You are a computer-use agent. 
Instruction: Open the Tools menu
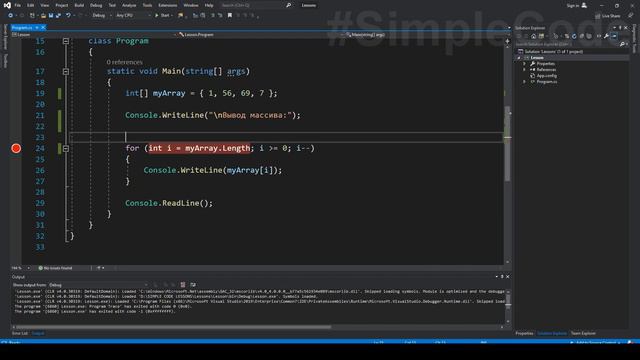[x=147, y=5]
